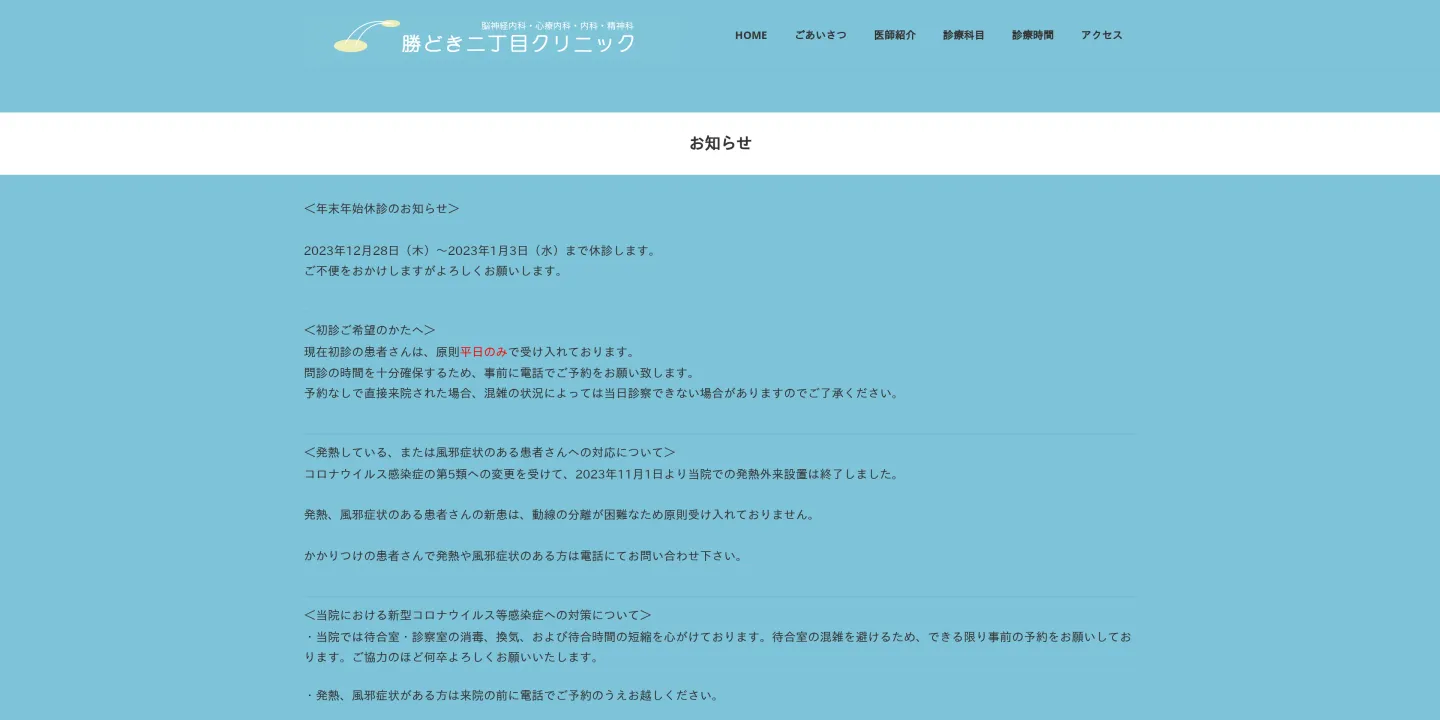Viewport: 1440px width, 720px height.
Task: View the 診療科目 section
Action: (x=963, y=35)
